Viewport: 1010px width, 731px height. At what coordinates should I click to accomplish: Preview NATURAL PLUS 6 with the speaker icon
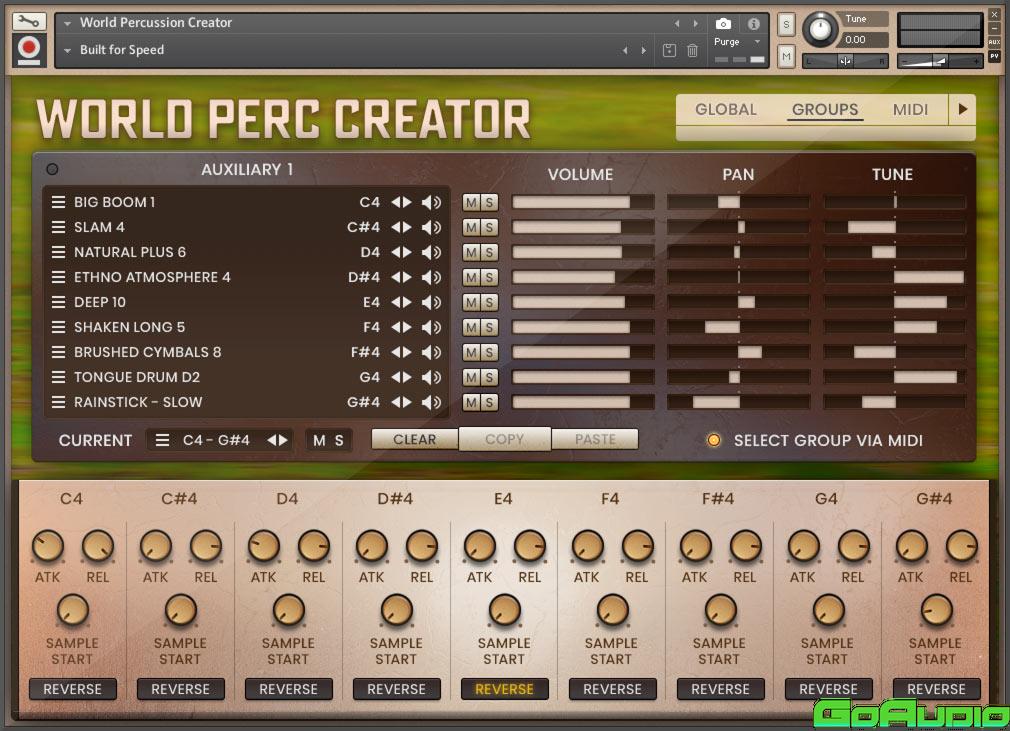point(432,252)
